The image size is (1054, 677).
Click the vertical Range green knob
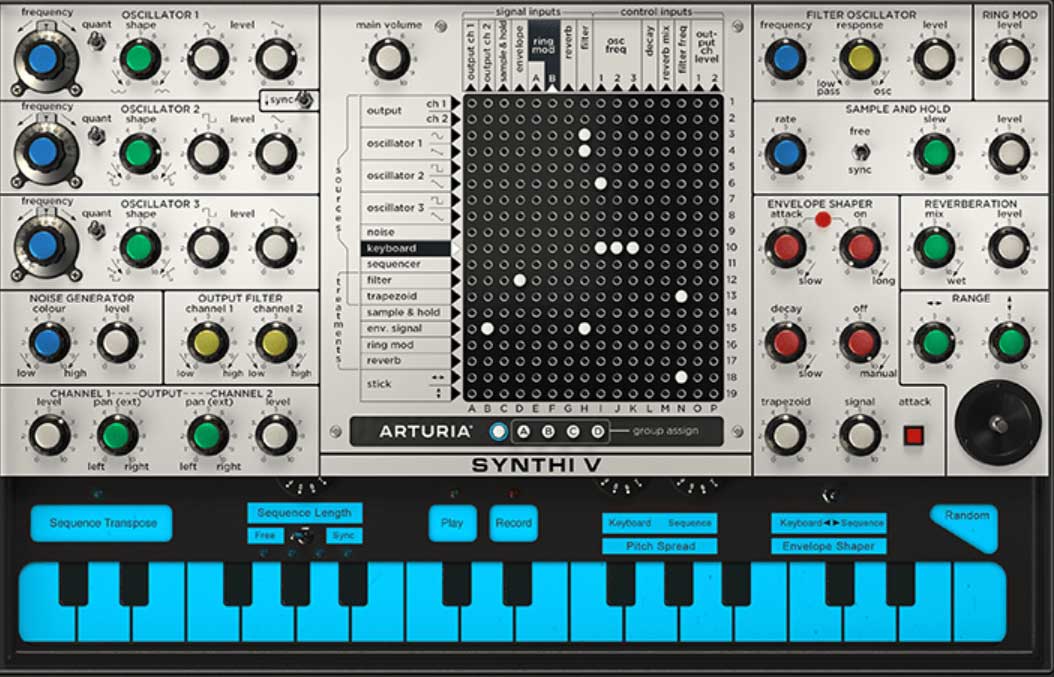[1009, 342]
